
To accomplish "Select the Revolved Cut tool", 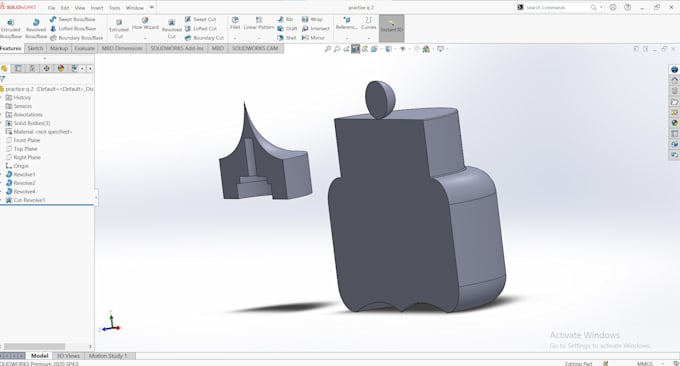I will pos(172,29).
